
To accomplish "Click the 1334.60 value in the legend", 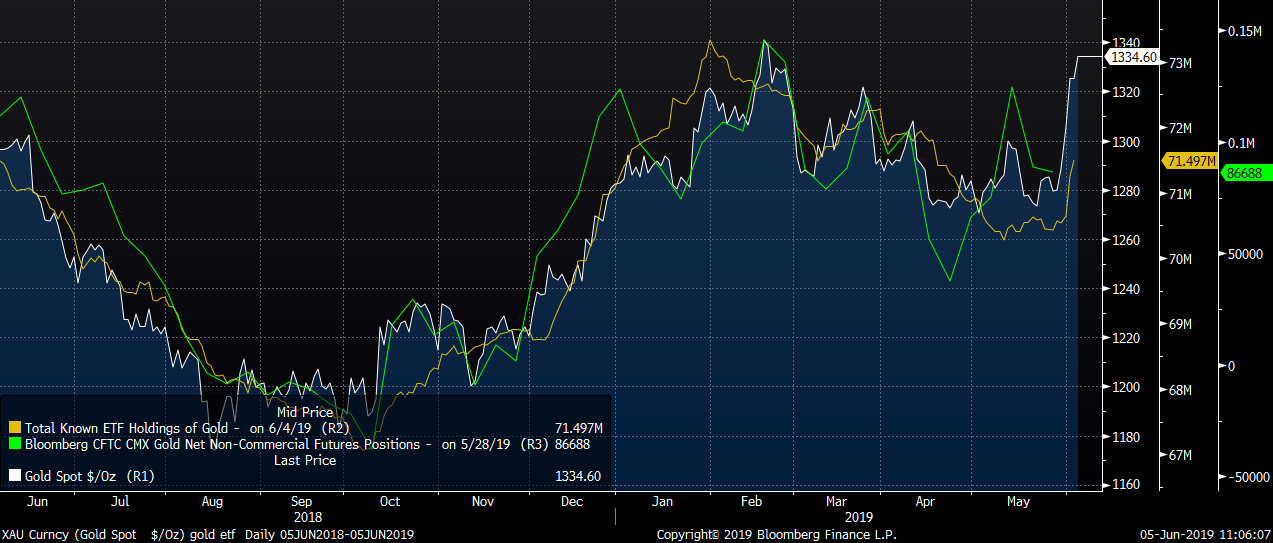I will [578, 476].
